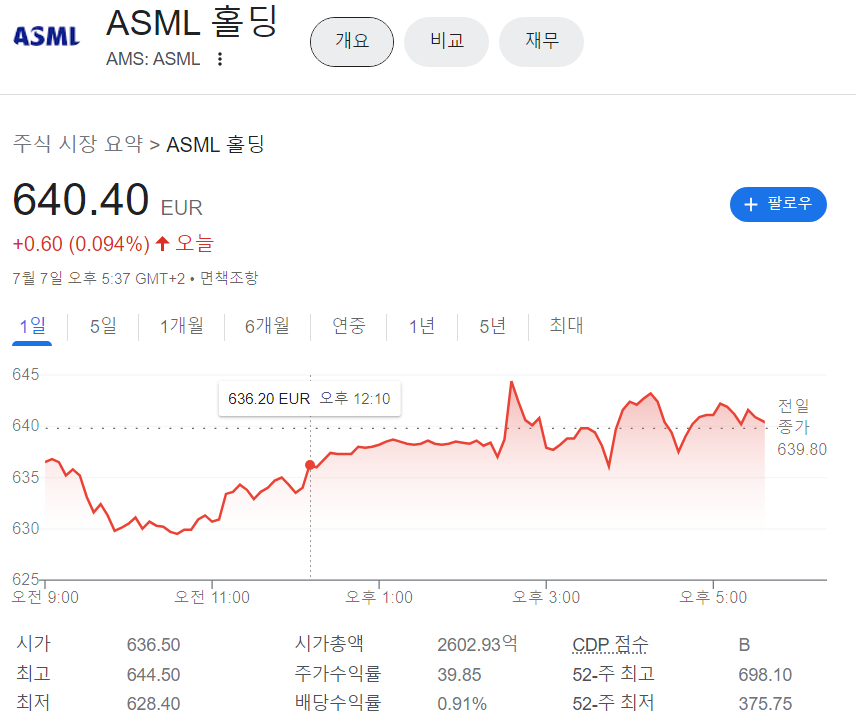
Task: Click the red chart data point marker
Action: [310, 465]
